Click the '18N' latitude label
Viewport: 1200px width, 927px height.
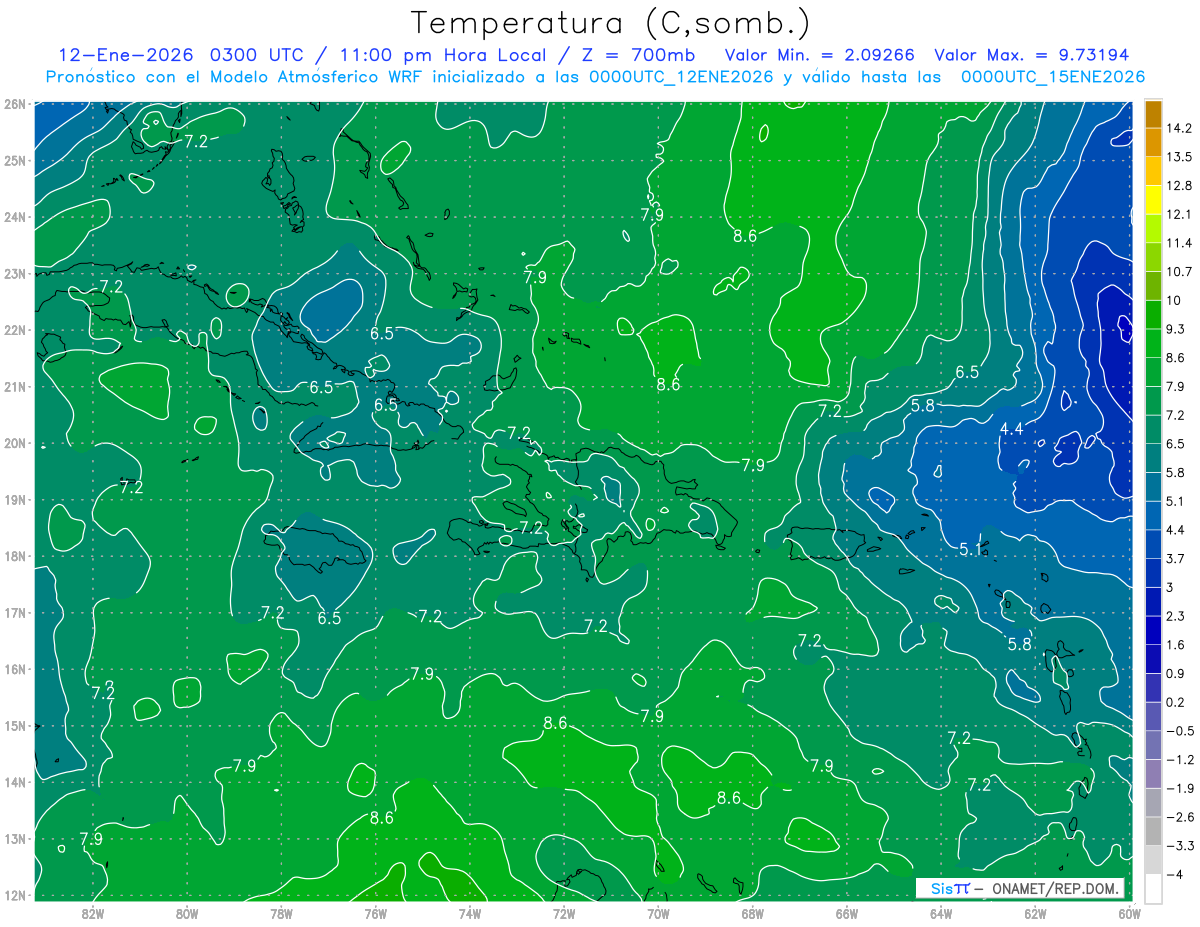[14, 556]
